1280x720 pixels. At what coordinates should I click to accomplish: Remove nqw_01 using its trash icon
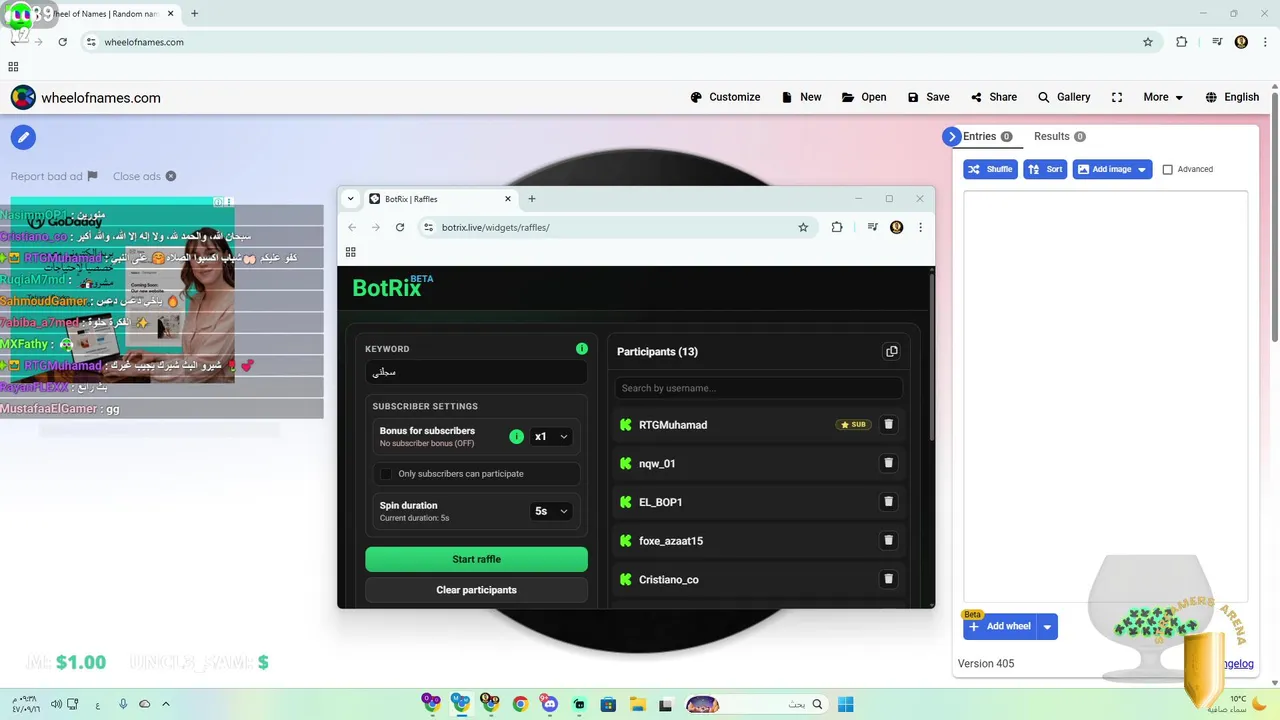888,463
